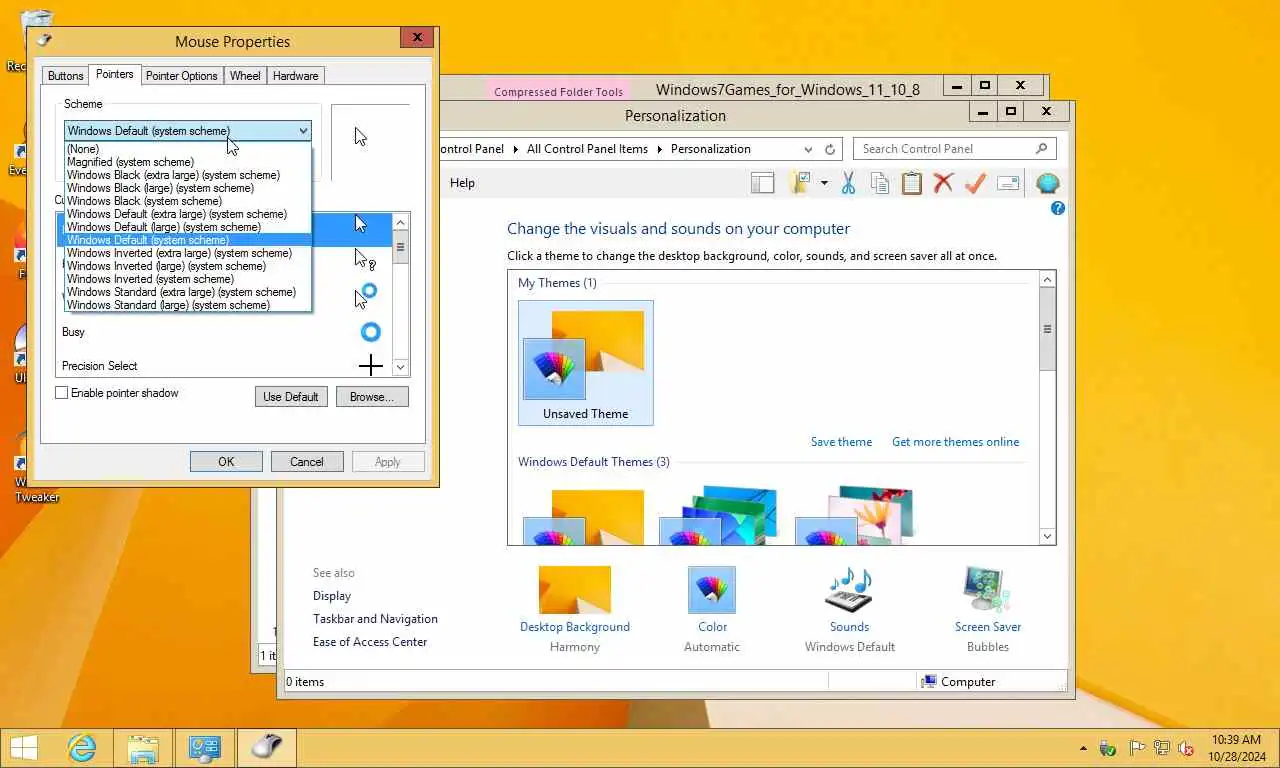Click the themes list scrollbar down arrow
Screen dimensions: 1280x768
[1048, 537]
